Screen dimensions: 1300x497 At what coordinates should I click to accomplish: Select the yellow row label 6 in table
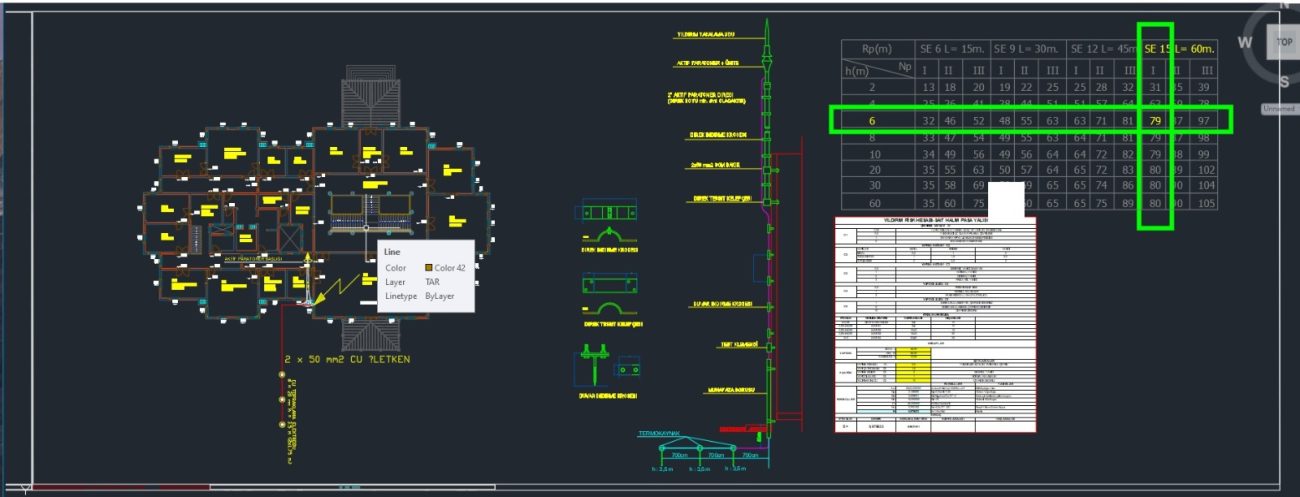pyautogui.click(x=873, y=121)
